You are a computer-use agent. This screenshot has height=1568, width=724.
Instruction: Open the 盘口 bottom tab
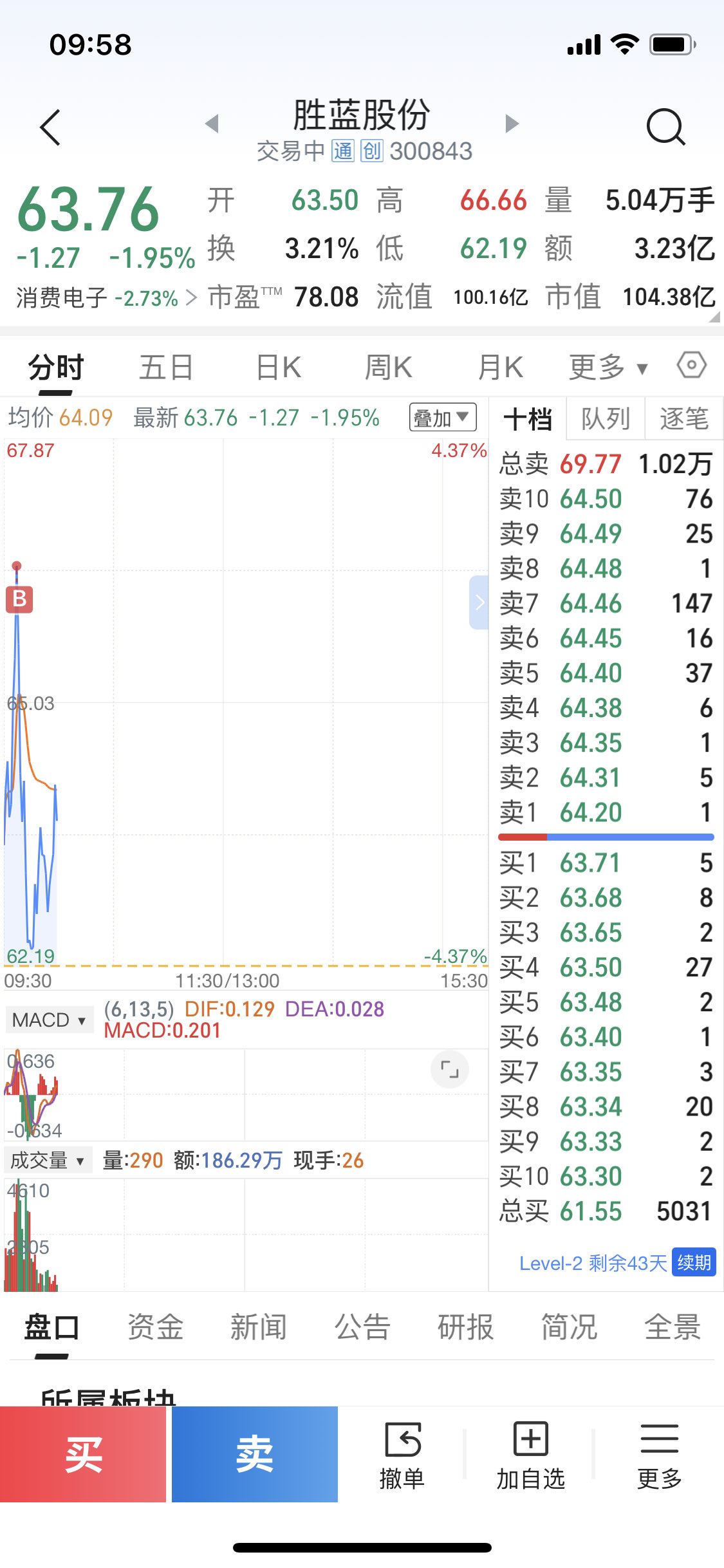tap(51, 1327)
